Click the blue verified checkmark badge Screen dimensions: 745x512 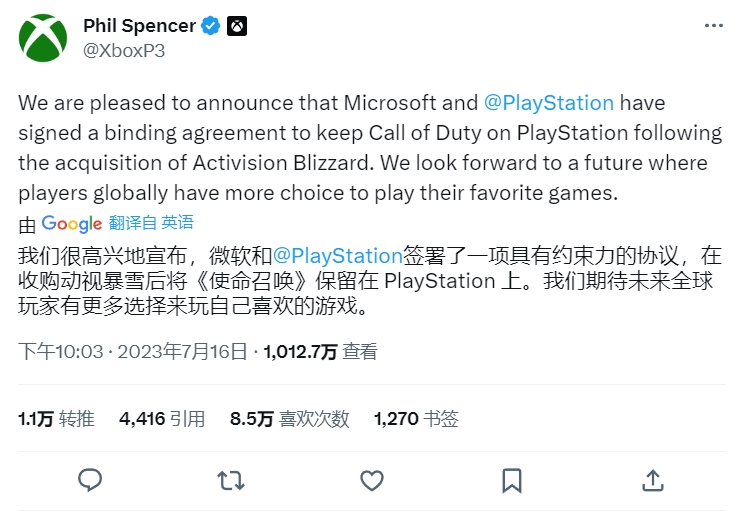coord(210,26)
